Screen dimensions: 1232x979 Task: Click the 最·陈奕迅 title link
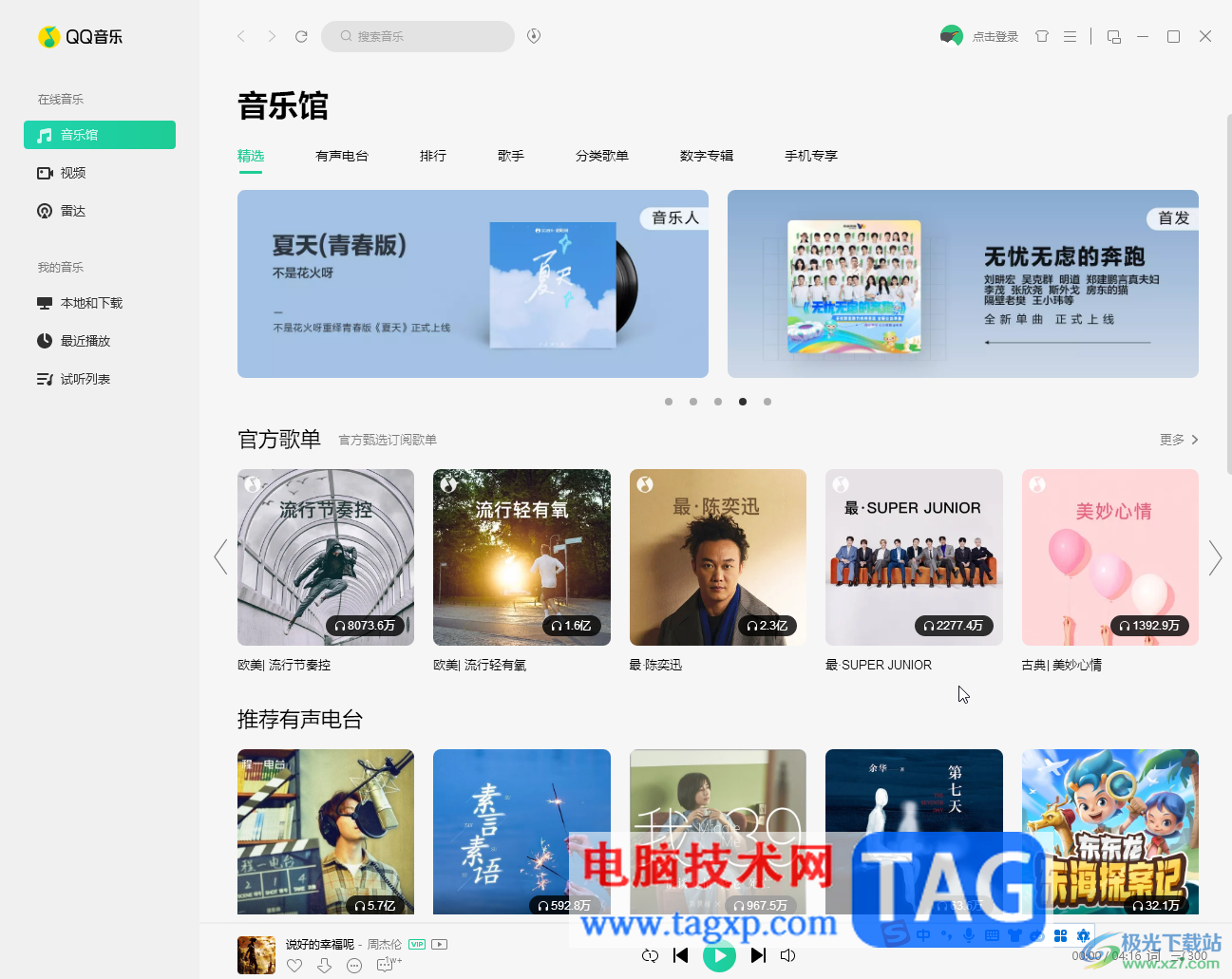coord(656,665)
